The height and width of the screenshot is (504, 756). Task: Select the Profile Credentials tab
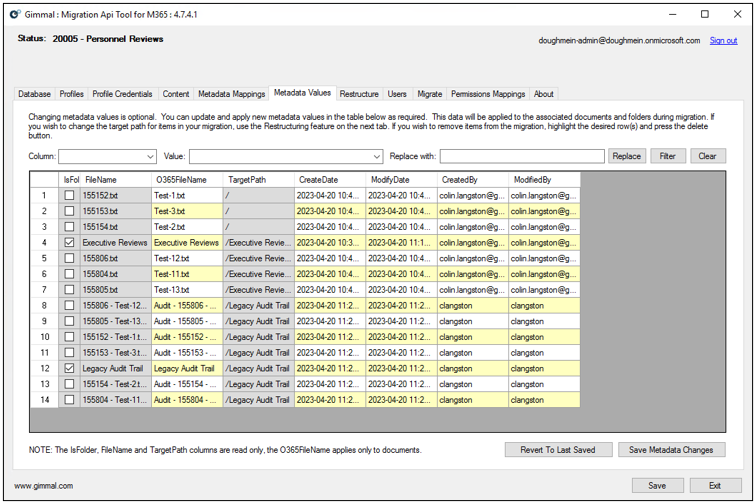click(x=122, y=94)
